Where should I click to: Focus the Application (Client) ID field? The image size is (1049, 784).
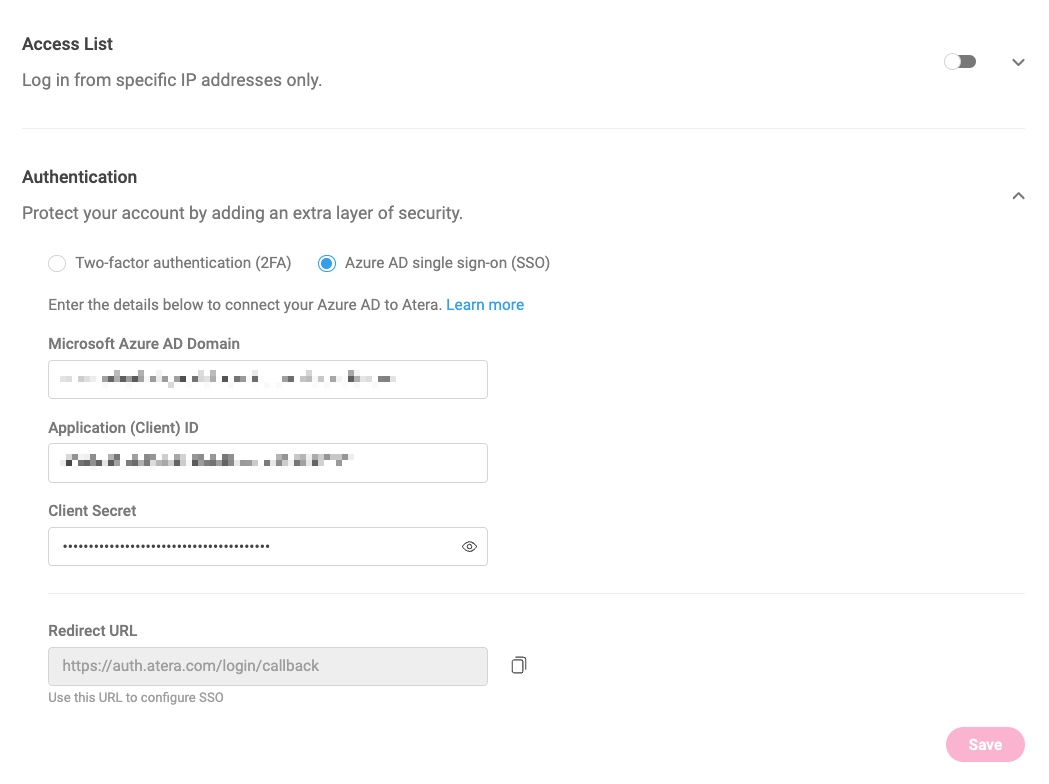pos(268,463)
